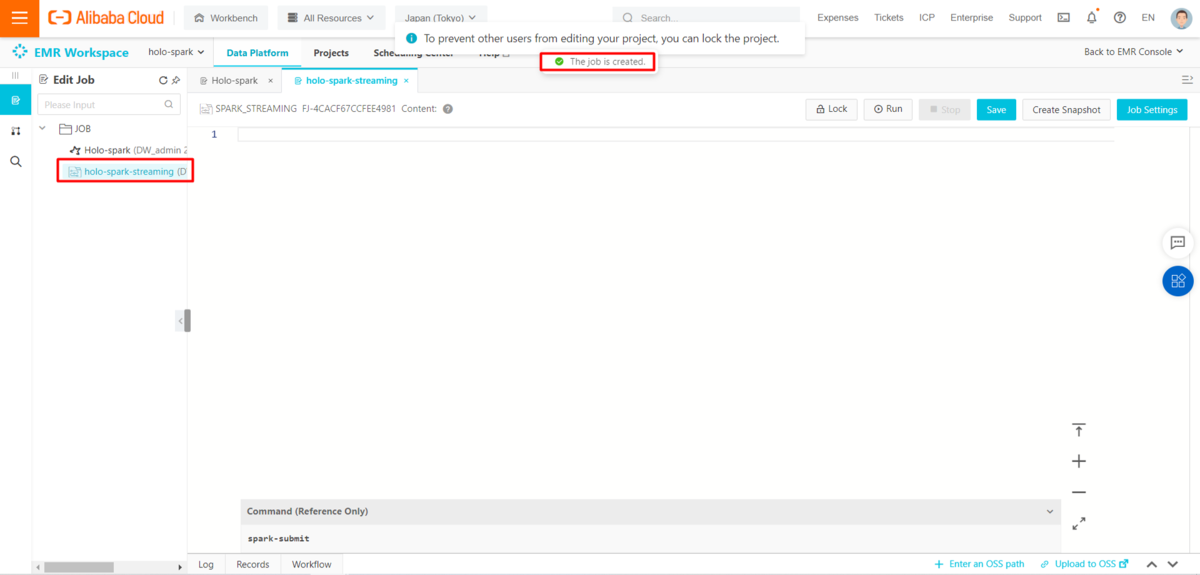The height and width of the screenshot is (575, 1200).
Task: Open Tickets in the top bar
Action: coord(888,18)
